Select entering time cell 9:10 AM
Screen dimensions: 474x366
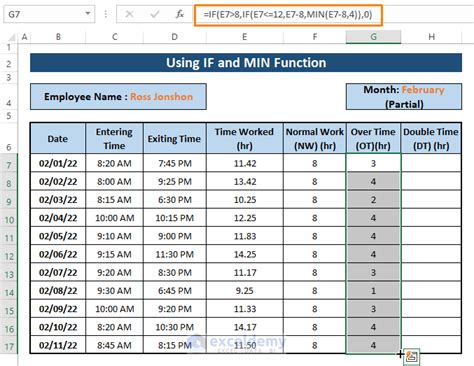tap(115, 236)
